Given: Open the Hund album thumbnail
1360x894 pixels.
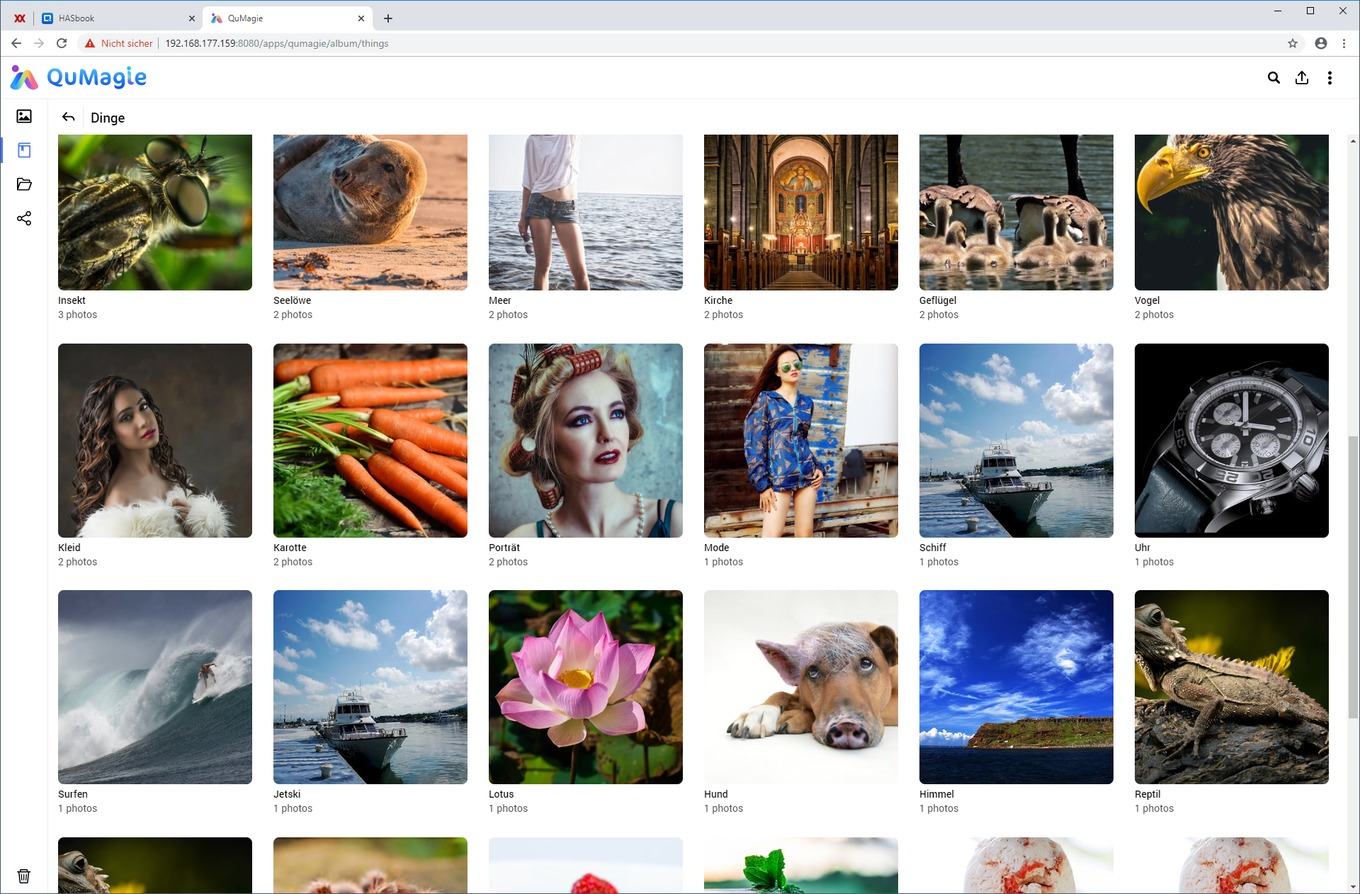Looking at the screenshot, I should pyautogui.click(x=801, y=687).
